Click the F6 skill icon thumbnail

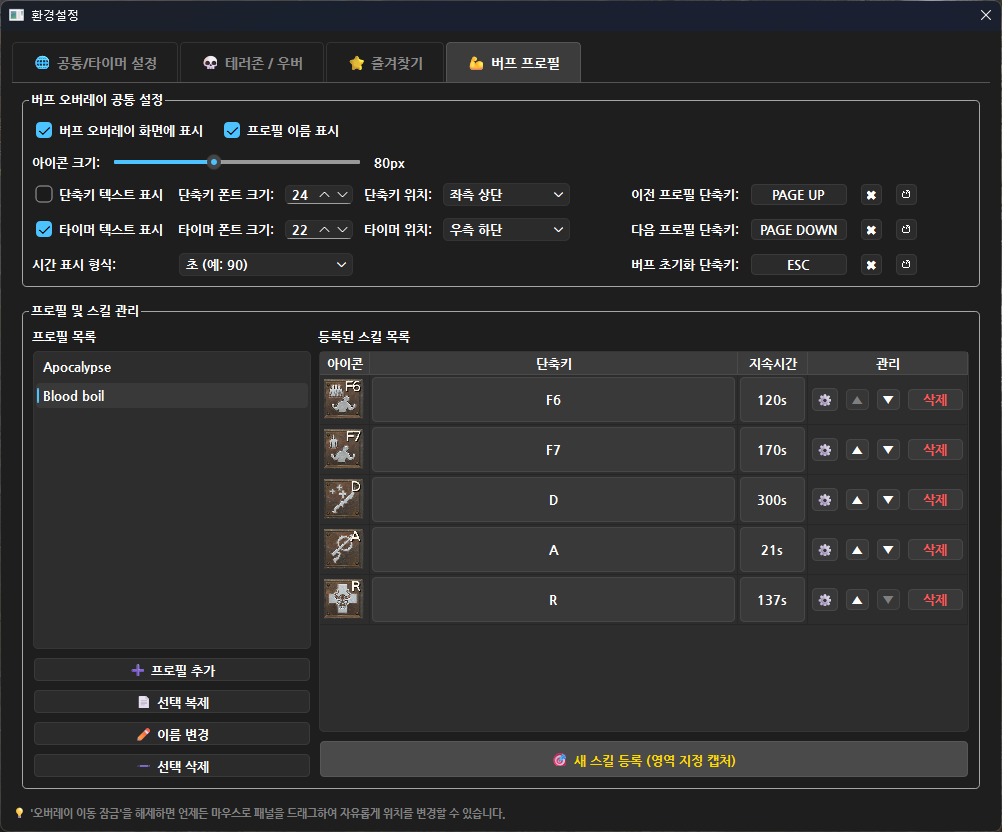point(343,399)
